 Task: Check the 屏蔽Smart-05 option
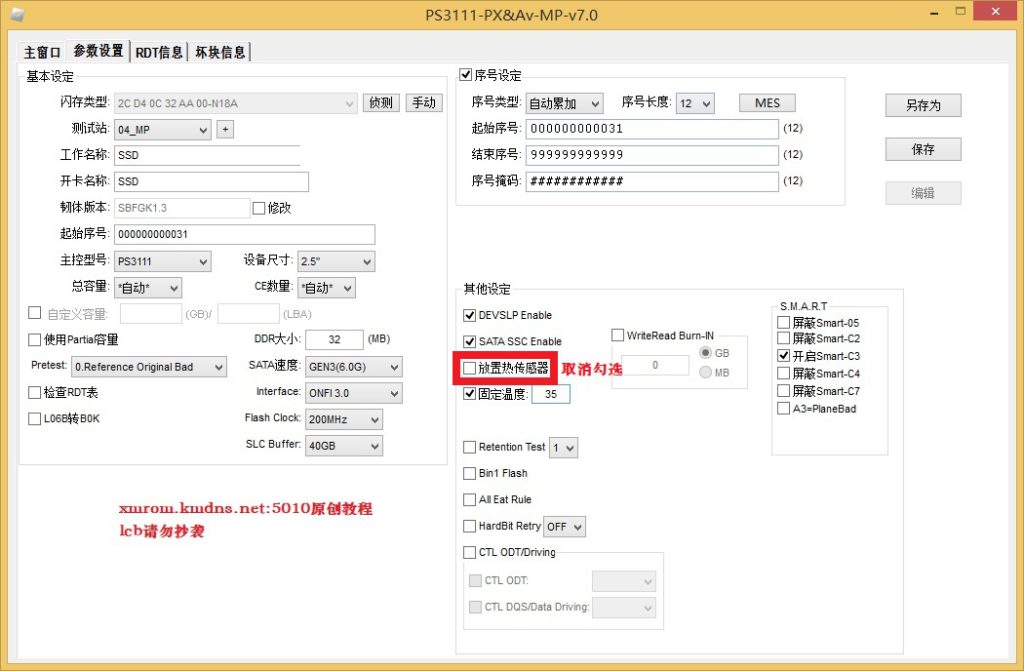(x=784, y=323)
